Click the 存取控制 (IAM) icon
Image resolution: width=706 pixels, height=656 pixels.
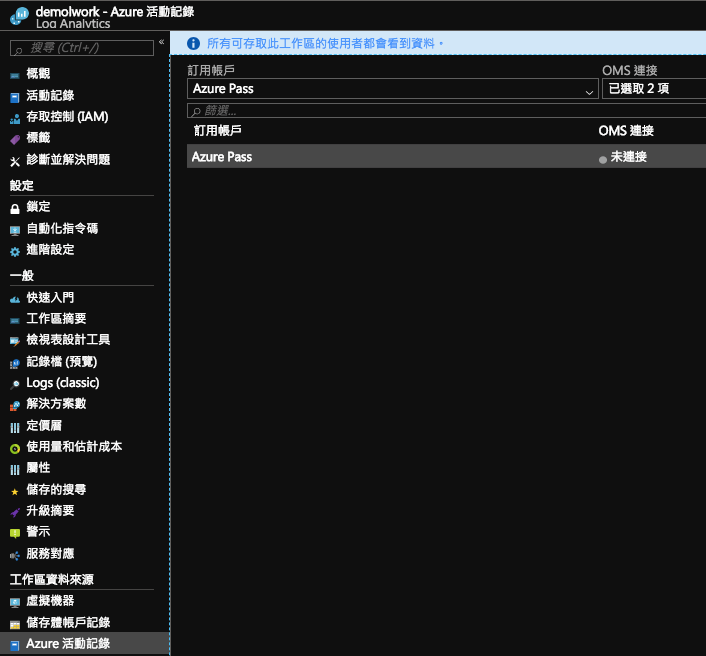tap(15, 119)
